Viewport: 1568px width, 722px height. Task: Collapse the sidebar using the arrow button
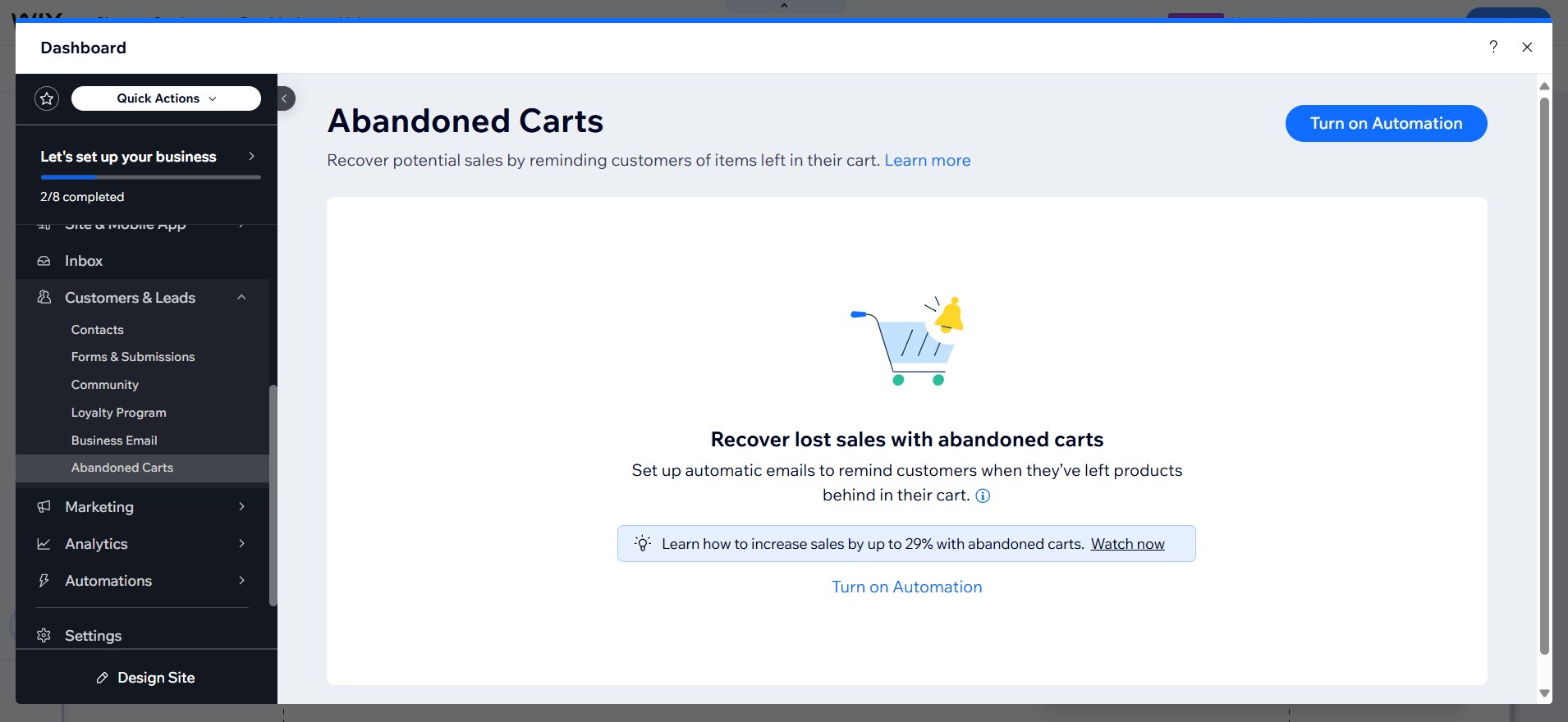pos(284,98)
